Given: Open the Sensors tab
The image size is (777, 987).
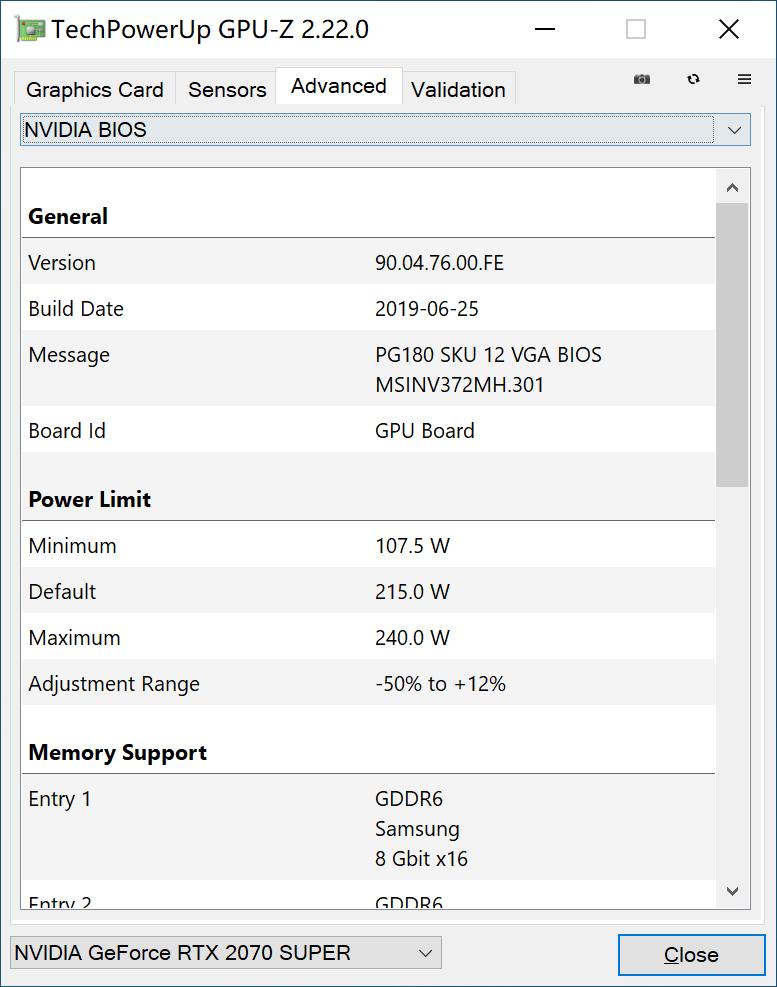Looking at the screenshot, I should (225, 89).
